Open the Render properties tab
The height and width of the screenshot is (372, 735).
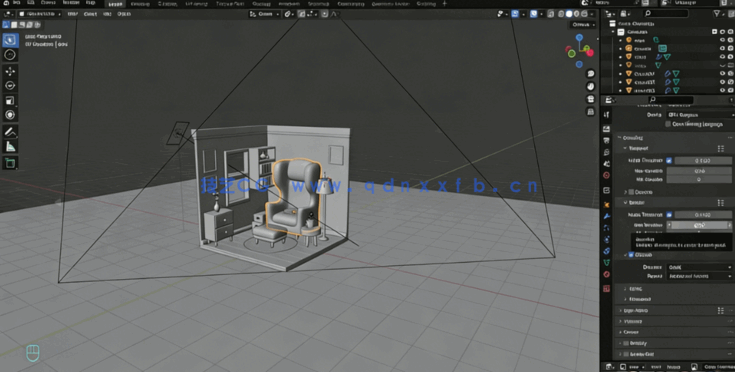click(607, 128)
